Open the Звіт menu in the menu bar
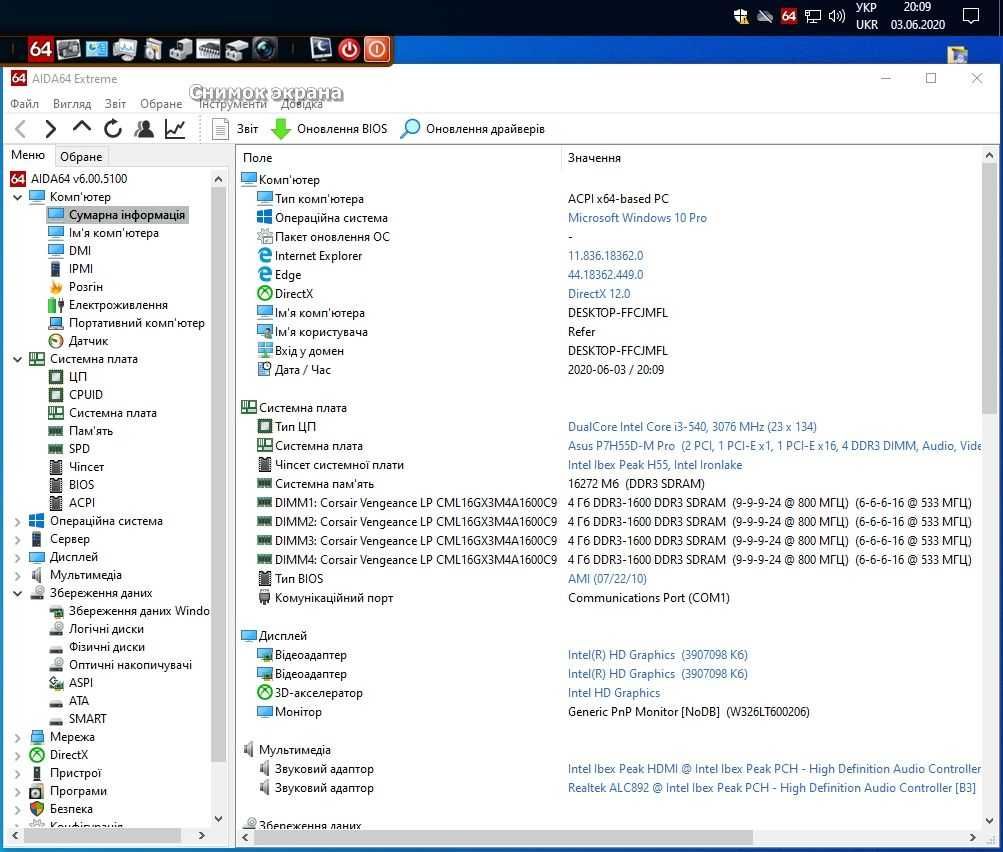The width and height of the screenshot is (1003, 852). 115,104
